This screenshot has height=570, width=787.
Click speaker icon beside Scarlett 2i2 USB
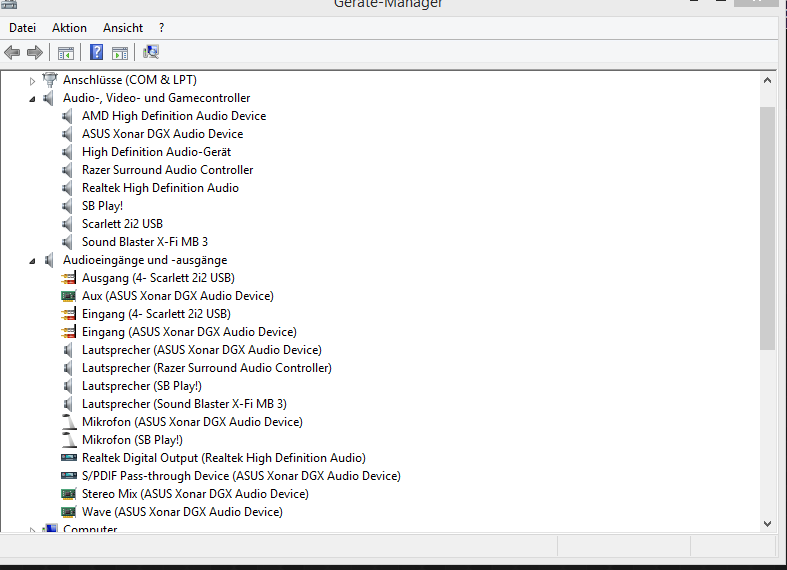click(x=67, y=224)
